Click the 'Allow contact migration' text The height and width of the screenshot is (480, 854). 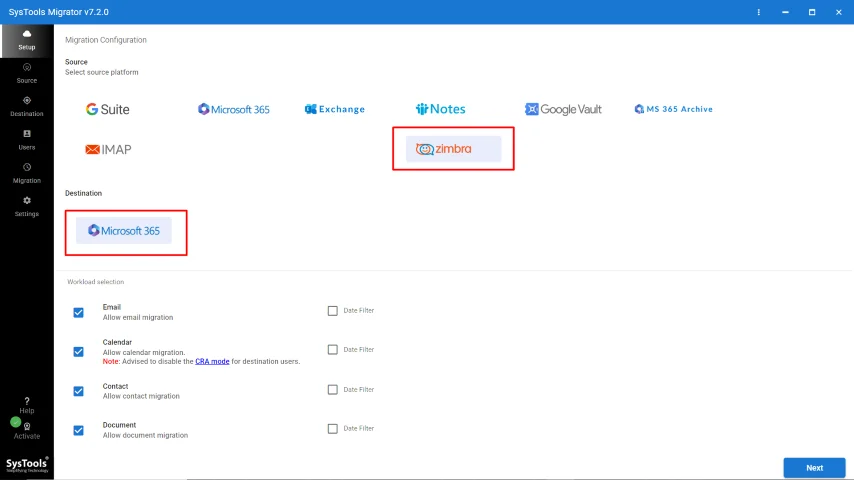coord(141,396)
